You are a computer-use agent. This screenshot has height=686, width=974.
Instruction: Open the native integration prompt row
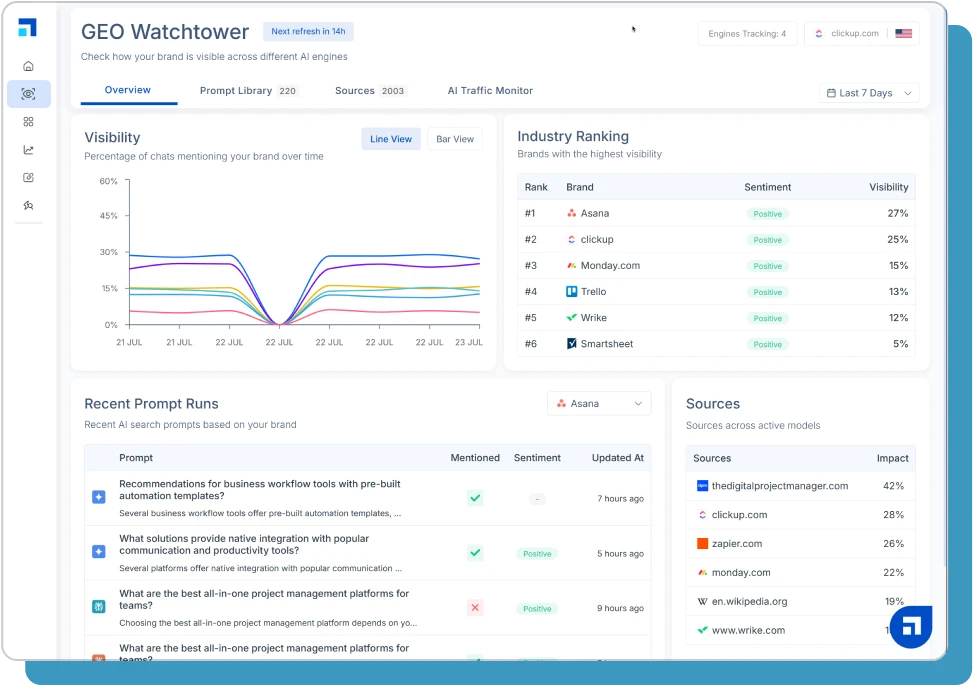[x=368, y=553]
